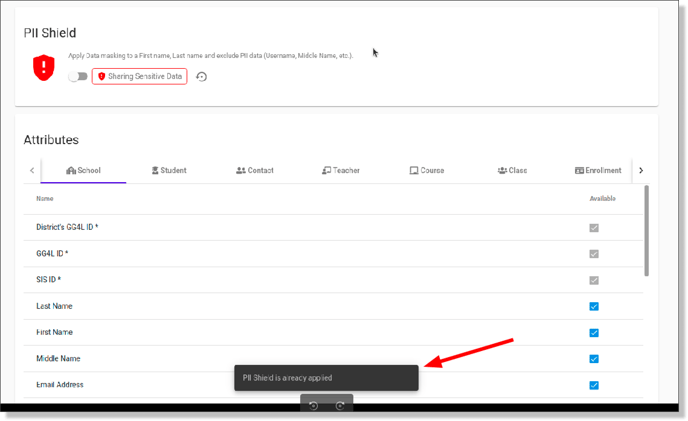The image size is (688, 421).
Task: Expand tabs with the right chevron arrow
Action: [x=641, y=170]
